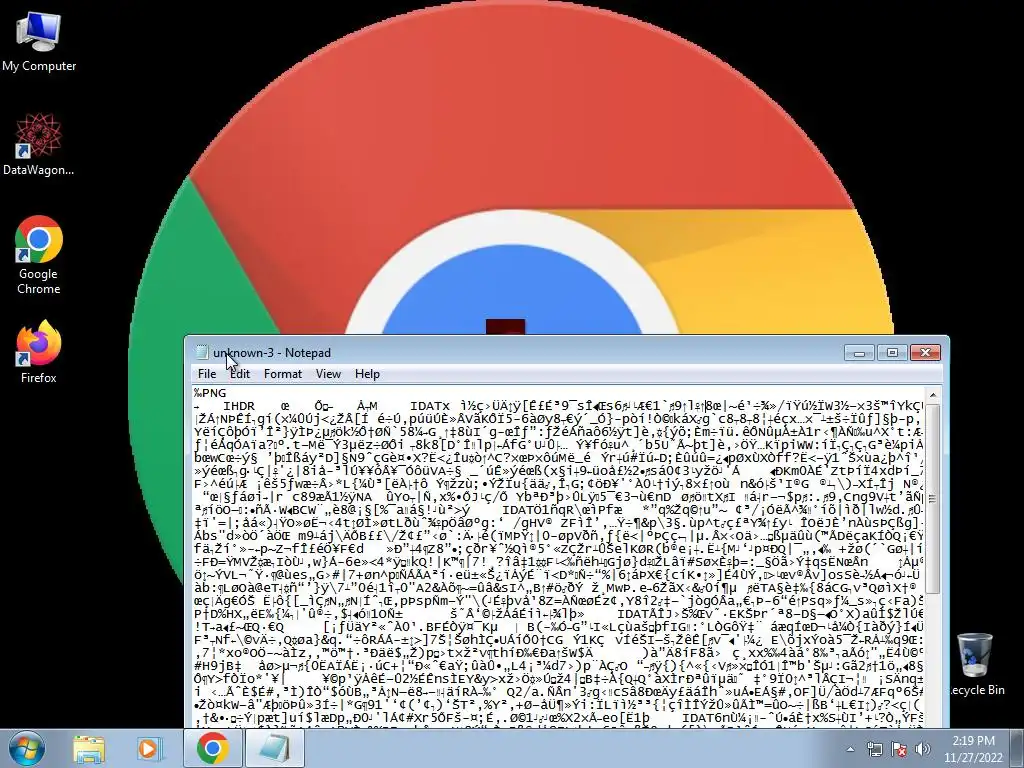Click the Notepad vertical scrollbar thumb
This screenshot has width=1024, height=768.
[933, 499]
